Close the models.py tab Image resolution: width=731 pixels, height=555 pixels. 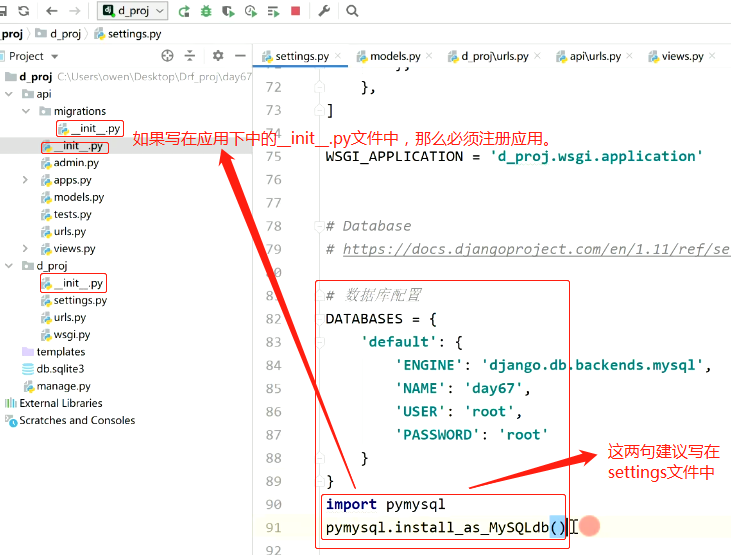[429, 56]
